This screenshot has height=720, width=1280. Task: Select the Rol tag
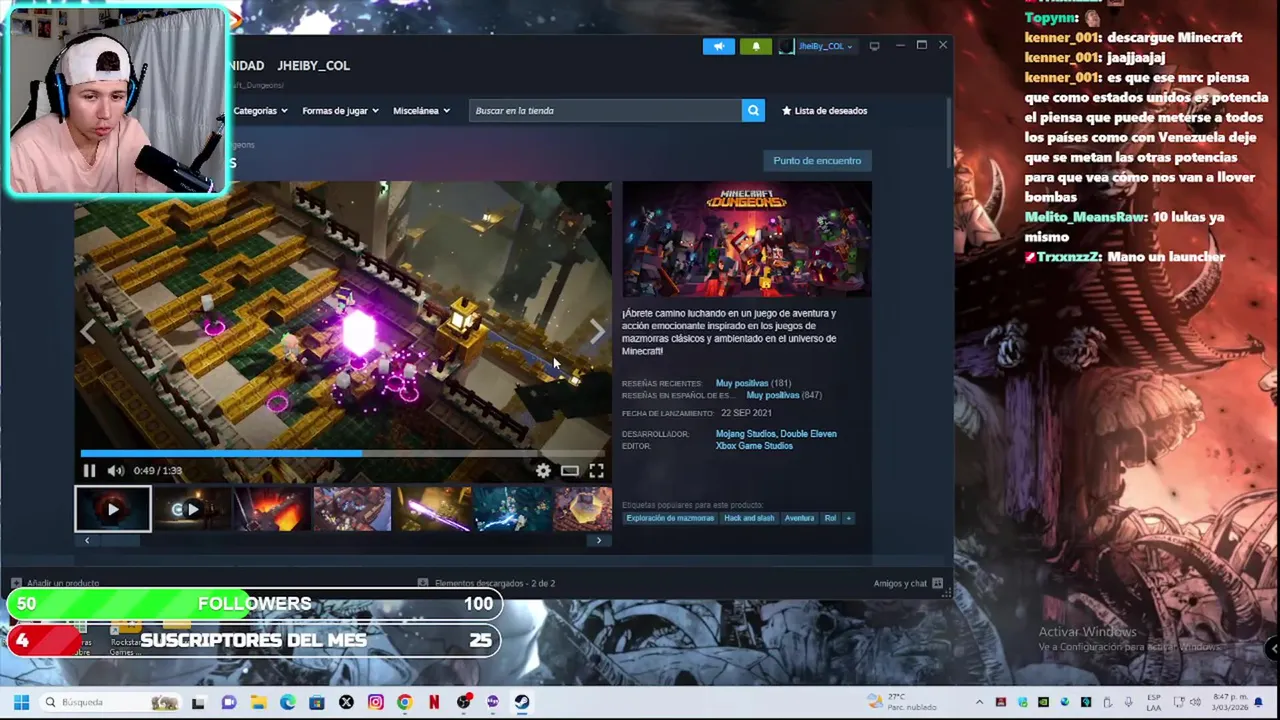click(830, 518)
